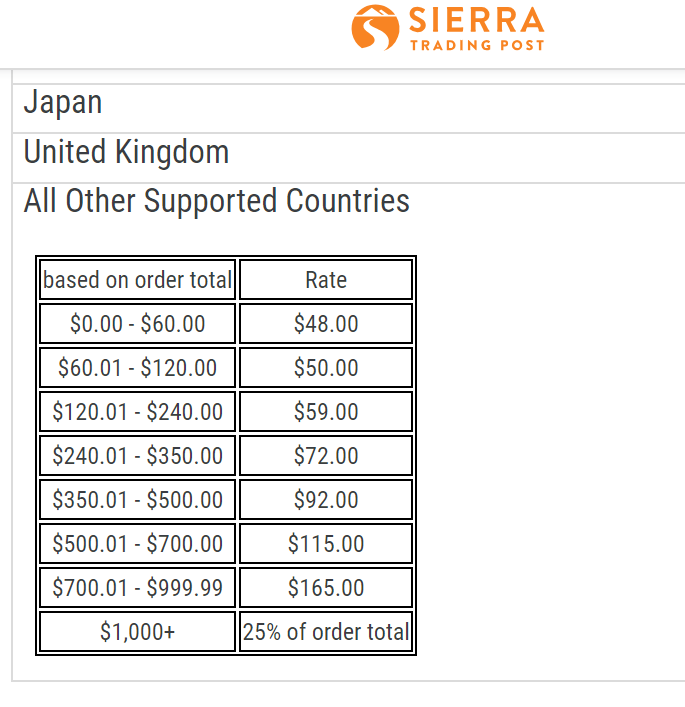
Task: Open Sierra Trading Post home link
Action: tap(448, 28)
